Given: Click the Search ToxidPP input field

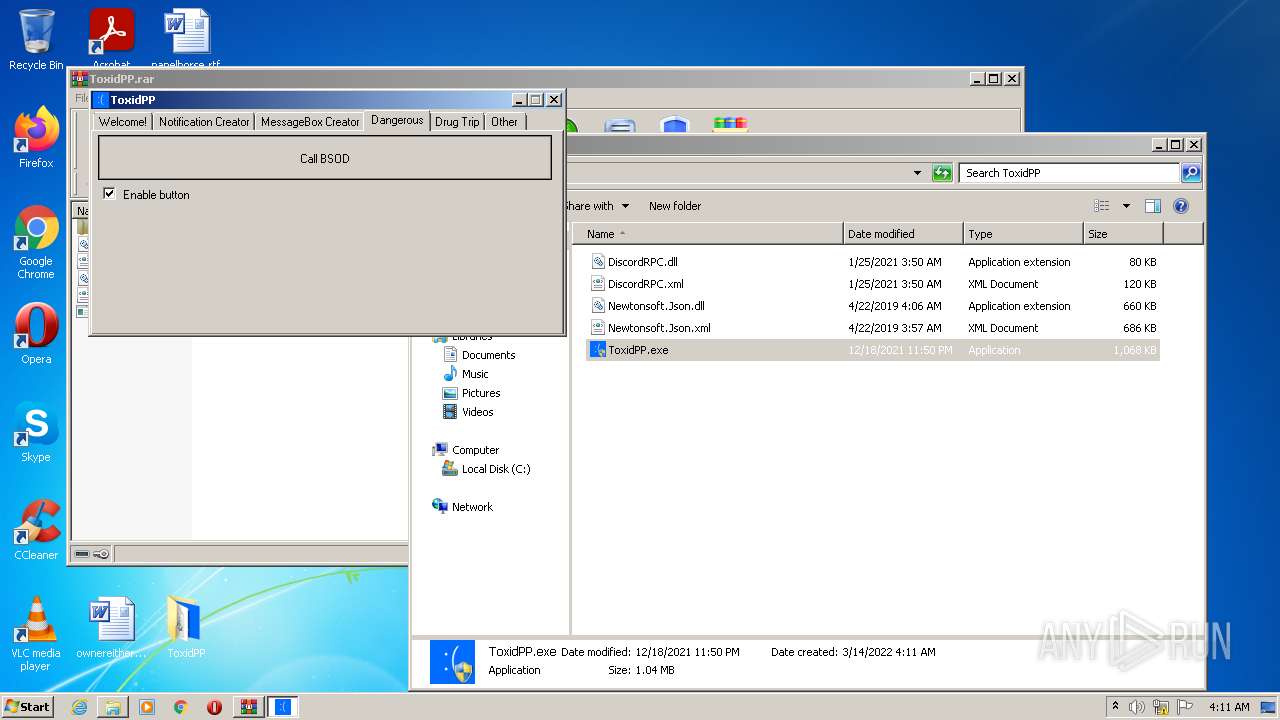Looking at the screenshot, I should (1070, 173).
